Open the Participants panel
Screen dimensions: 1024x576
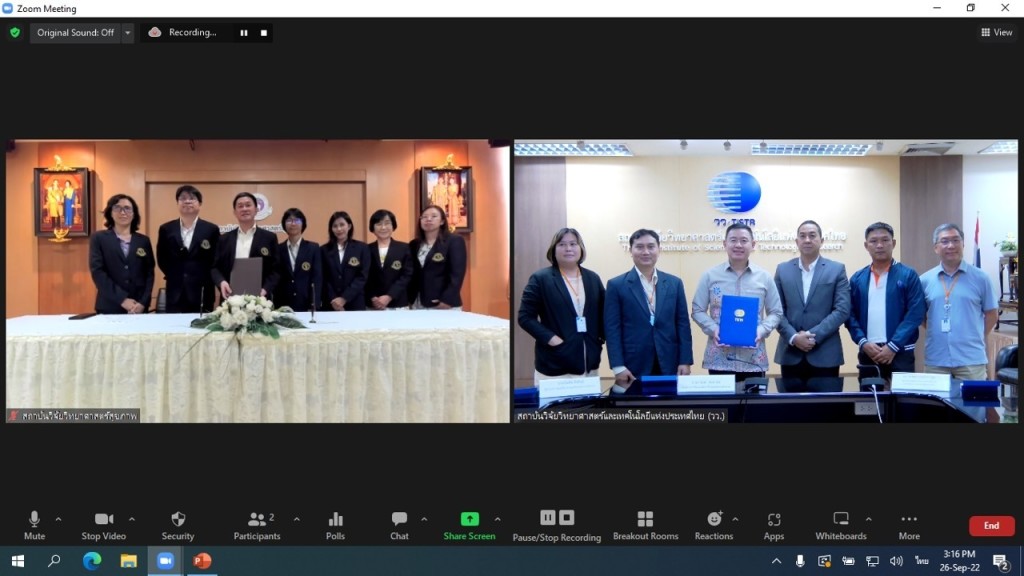tap(257, 524)
